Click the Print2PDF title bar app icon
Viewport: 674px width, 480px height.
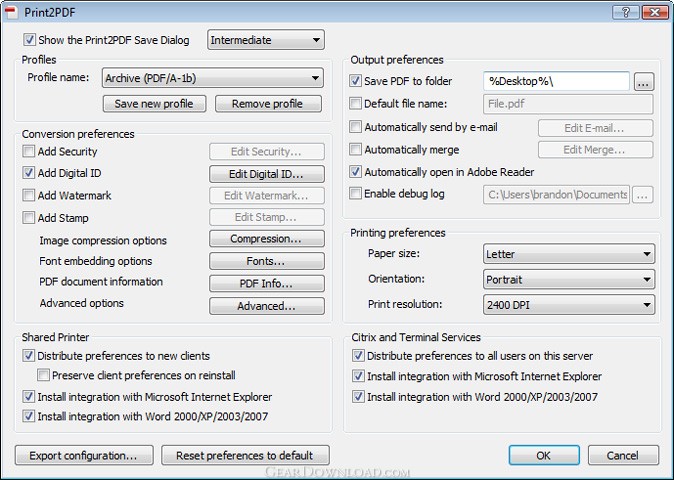tap(12, 12)
